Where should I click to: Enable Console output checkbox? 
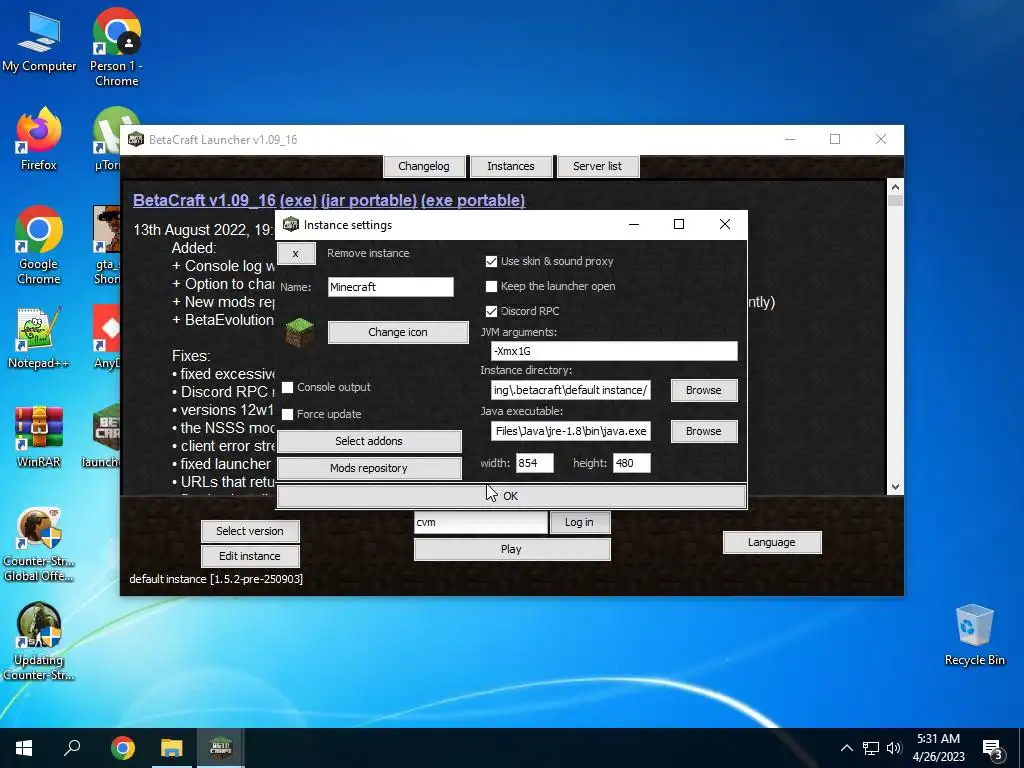tap(287, 387)
